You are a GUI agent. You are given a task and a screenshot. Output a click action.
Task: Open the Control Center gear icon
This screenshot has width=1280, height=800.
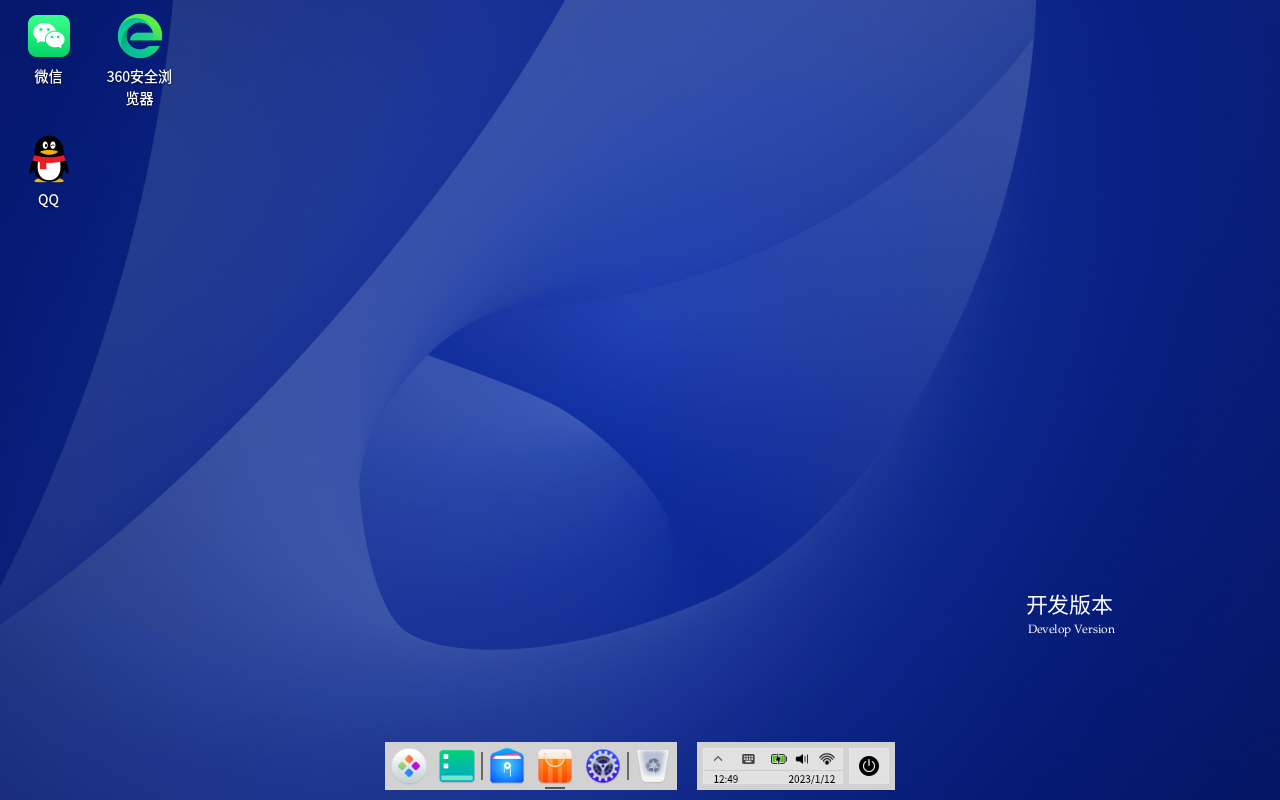[x=602, y=766]
